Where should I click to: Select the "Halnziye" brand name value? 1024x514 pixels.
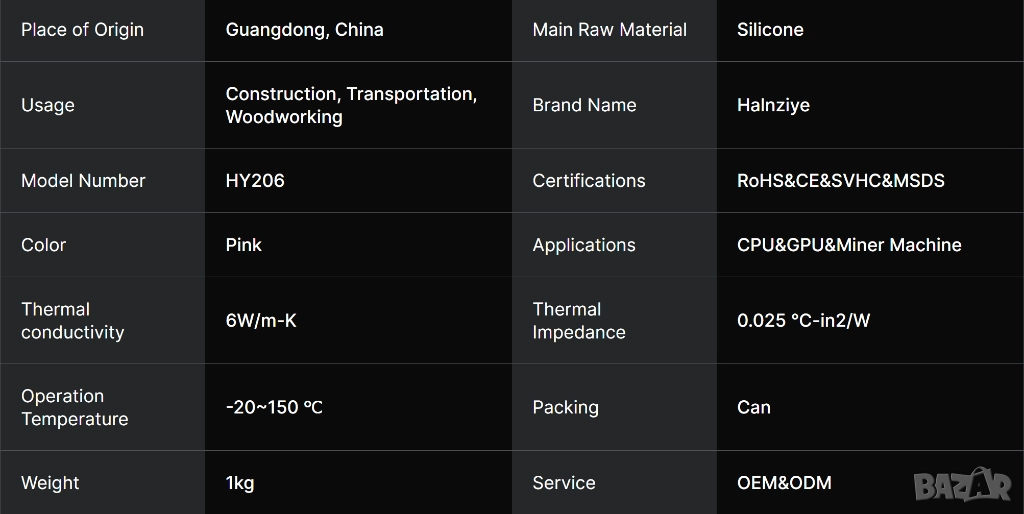click(773, 105)
